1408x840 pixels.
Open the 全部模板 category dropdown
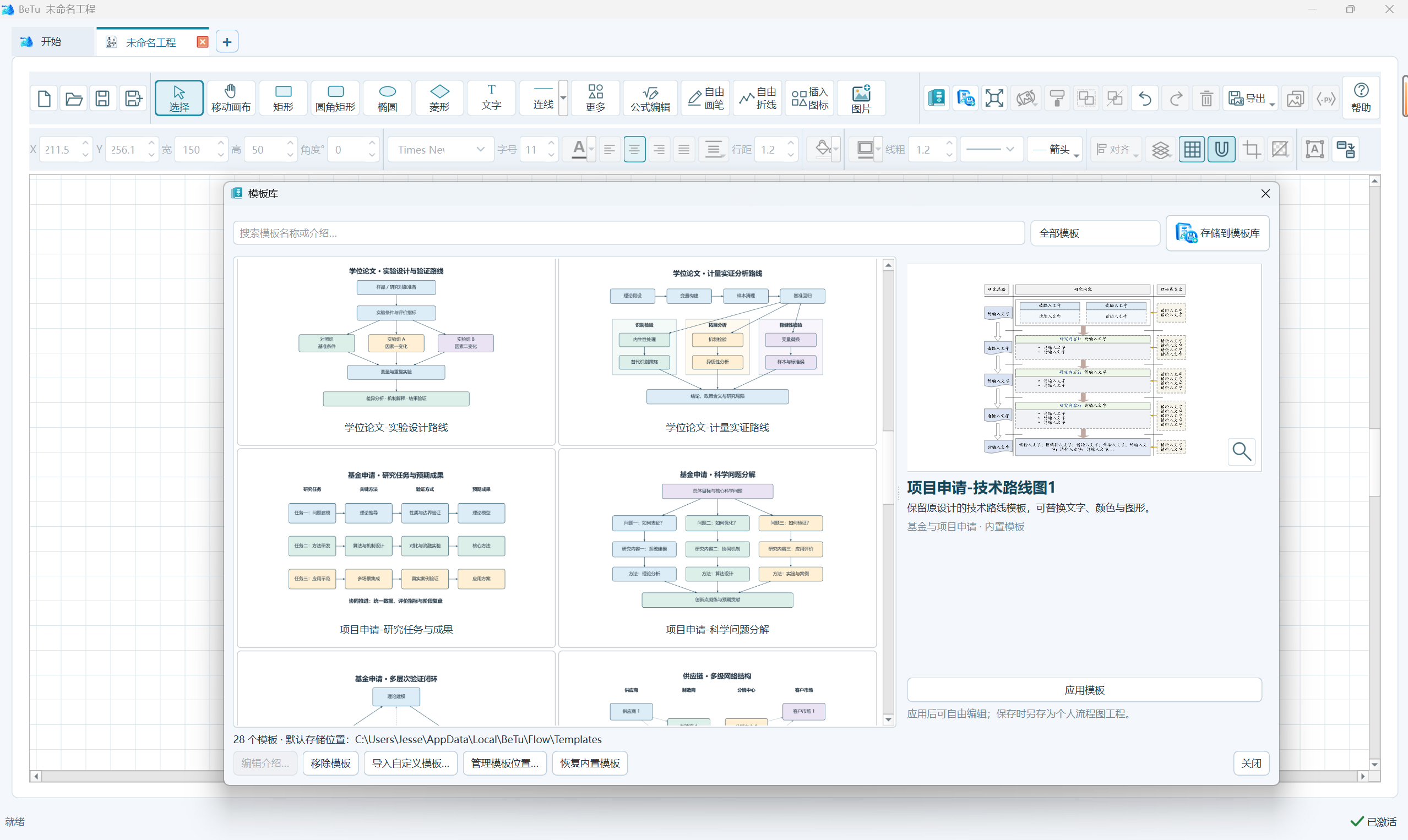[x=1095, y=233]
